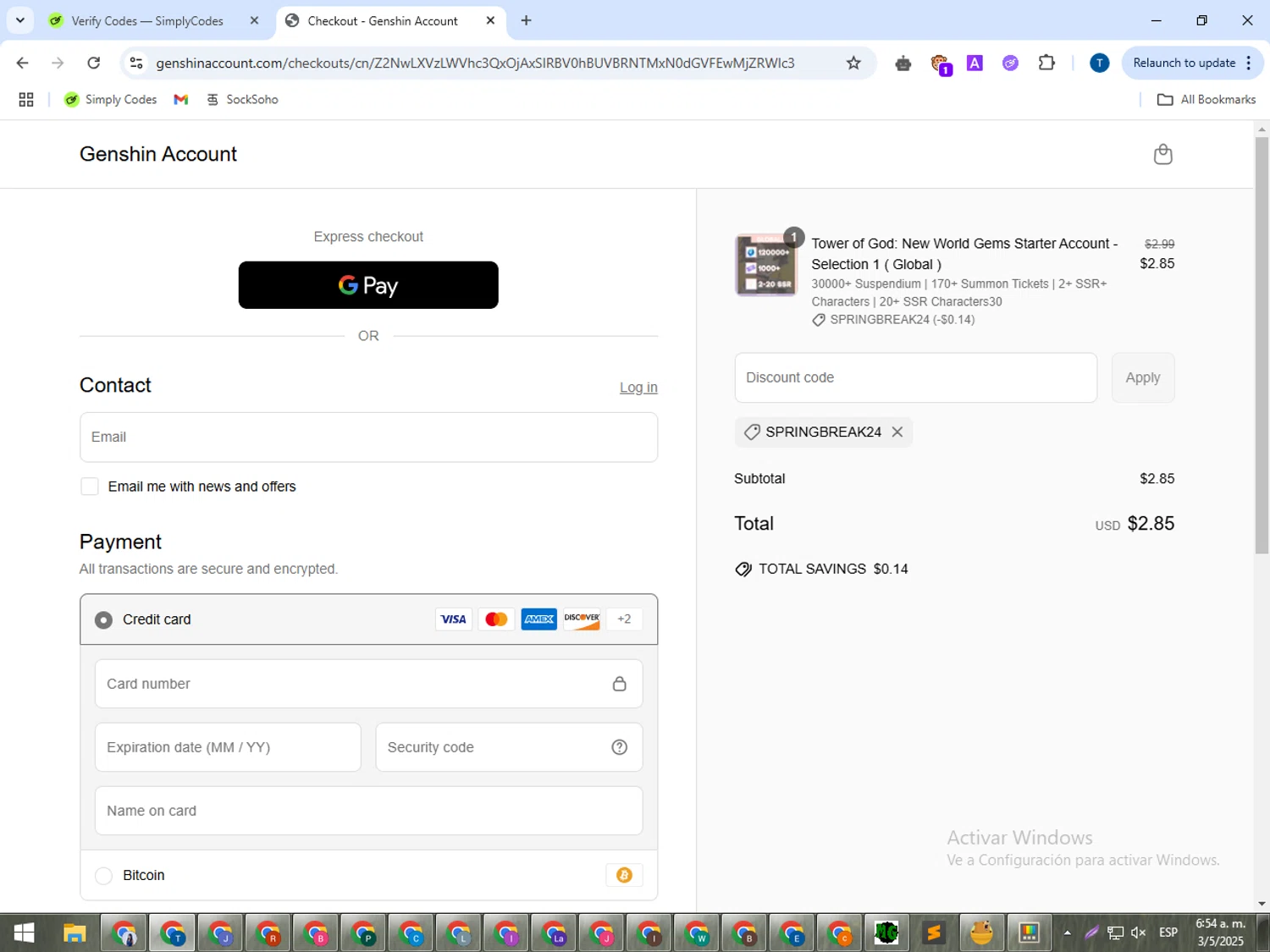Open the apps grid in bookmarks bar
Screen dimensions: 1270x952
[26, 100]
